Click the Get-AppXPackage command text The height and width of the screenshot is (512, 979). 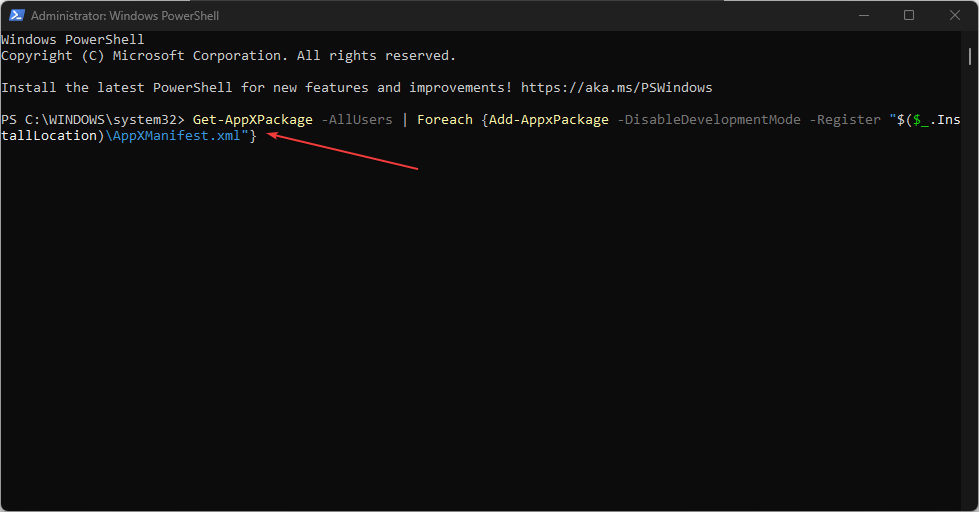pos(252,120)
